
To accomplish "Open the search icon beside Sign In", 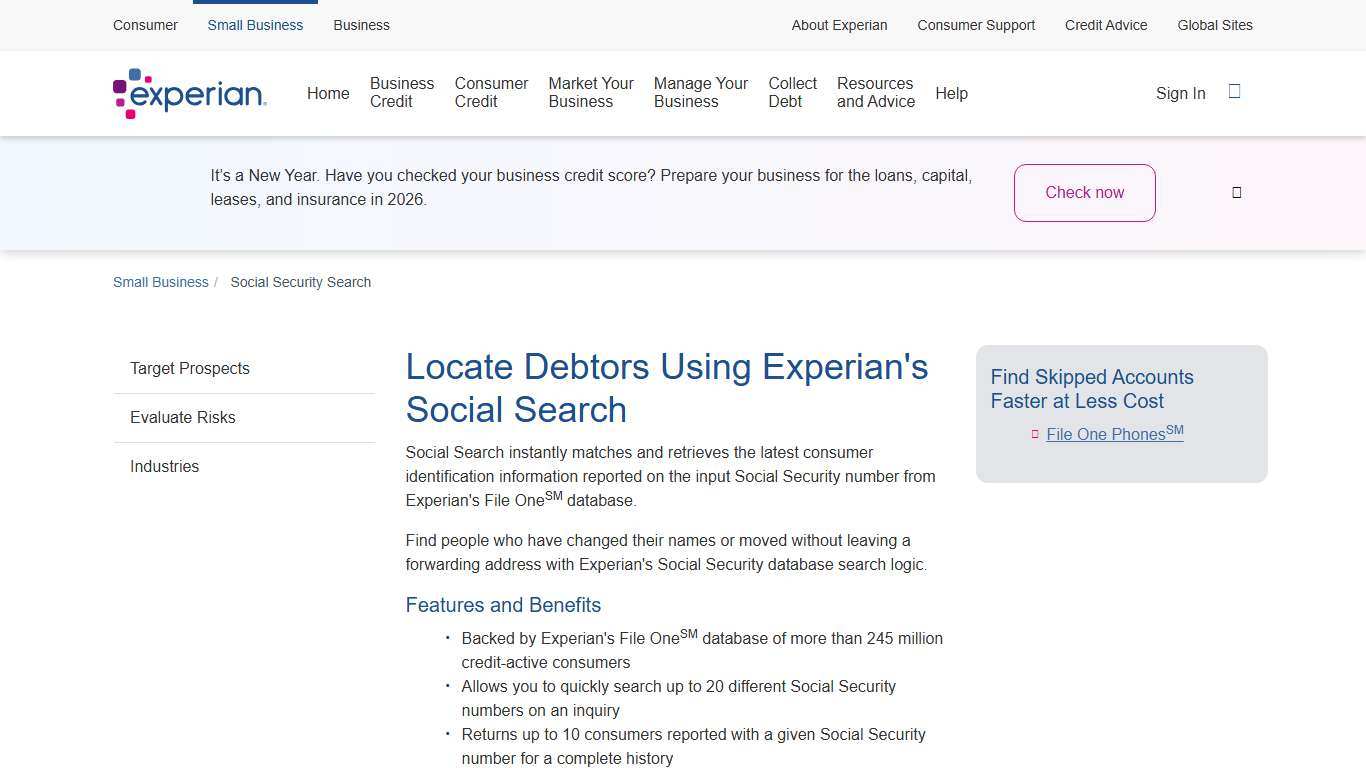I will pos(1234,92).
